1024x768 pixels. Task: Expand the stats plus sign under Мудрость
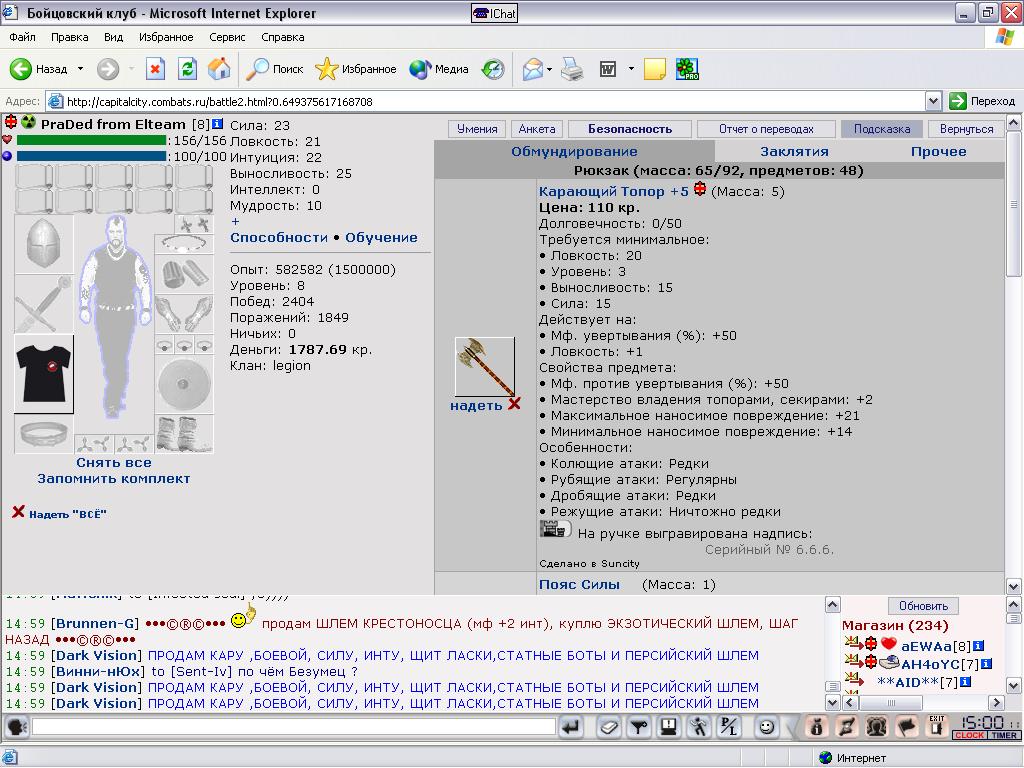[235, 221]
